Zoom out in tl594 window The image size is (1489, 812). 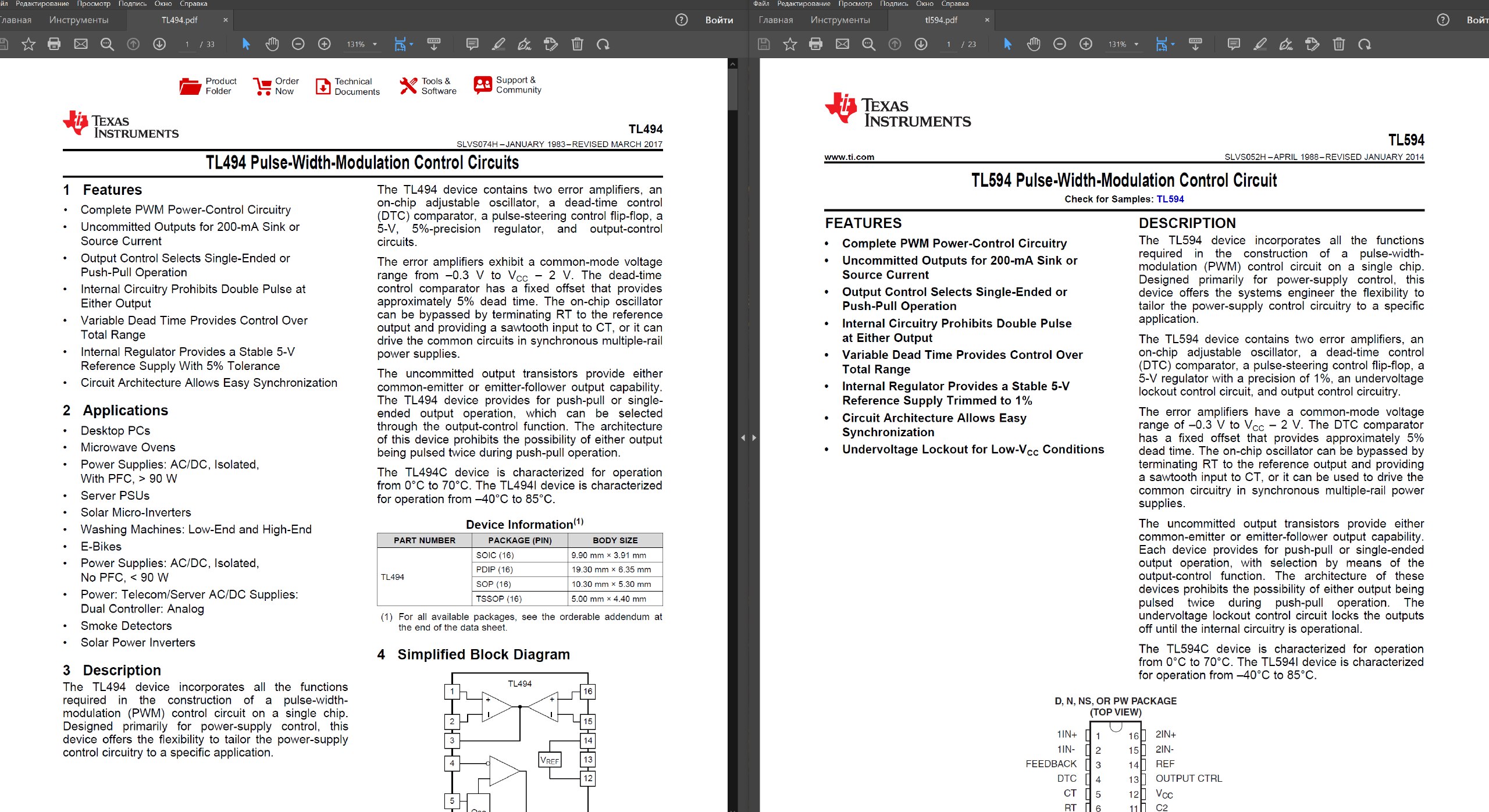pos(1060,44)
